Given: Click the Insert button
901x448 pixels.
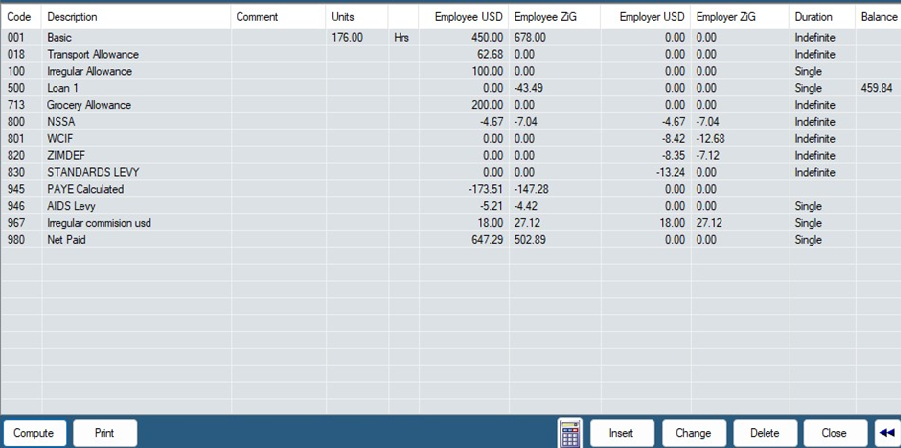Looking at the screenshot, I should coord(622,433).
